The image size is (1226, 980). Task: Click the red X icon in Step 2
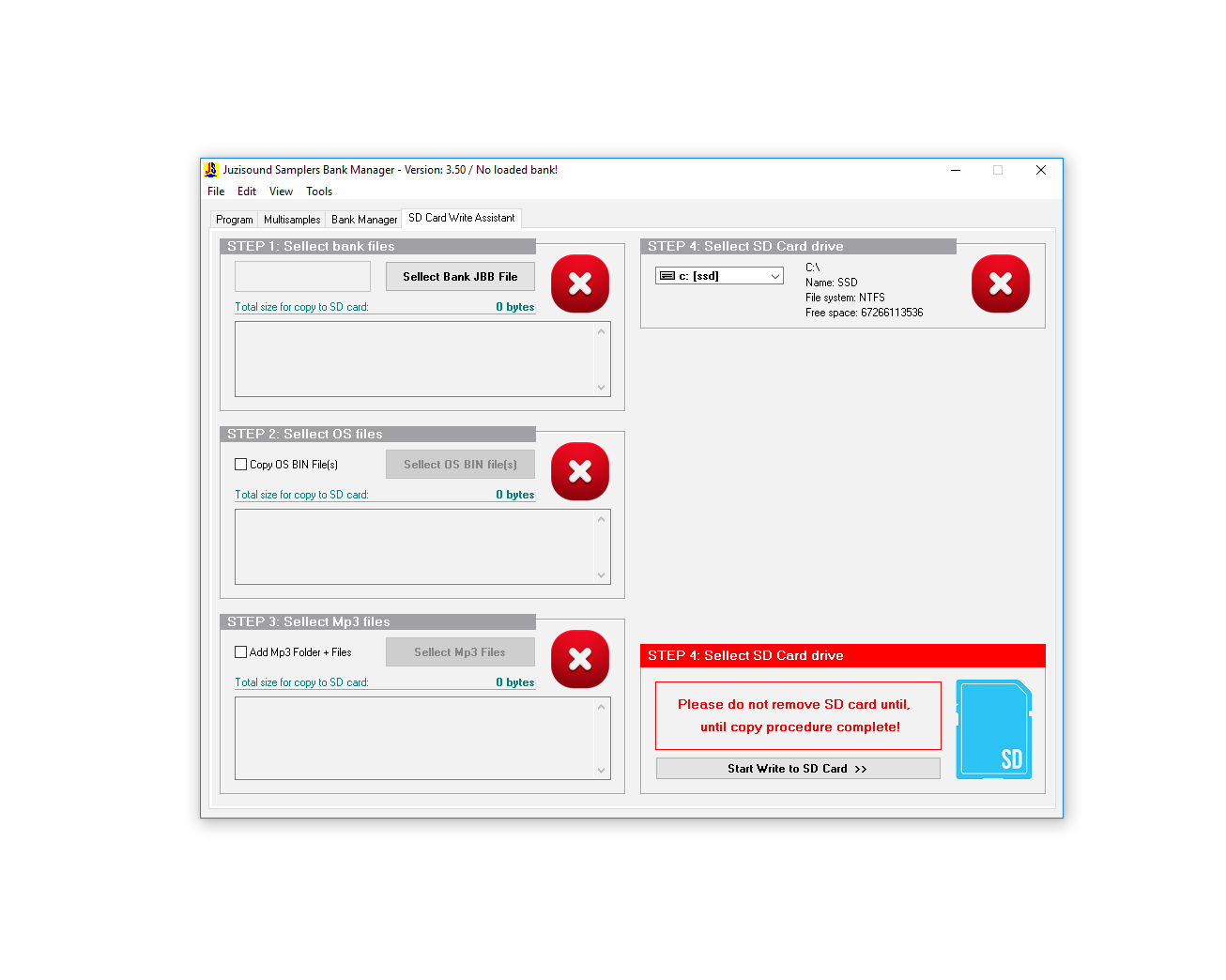coord(579,471)
